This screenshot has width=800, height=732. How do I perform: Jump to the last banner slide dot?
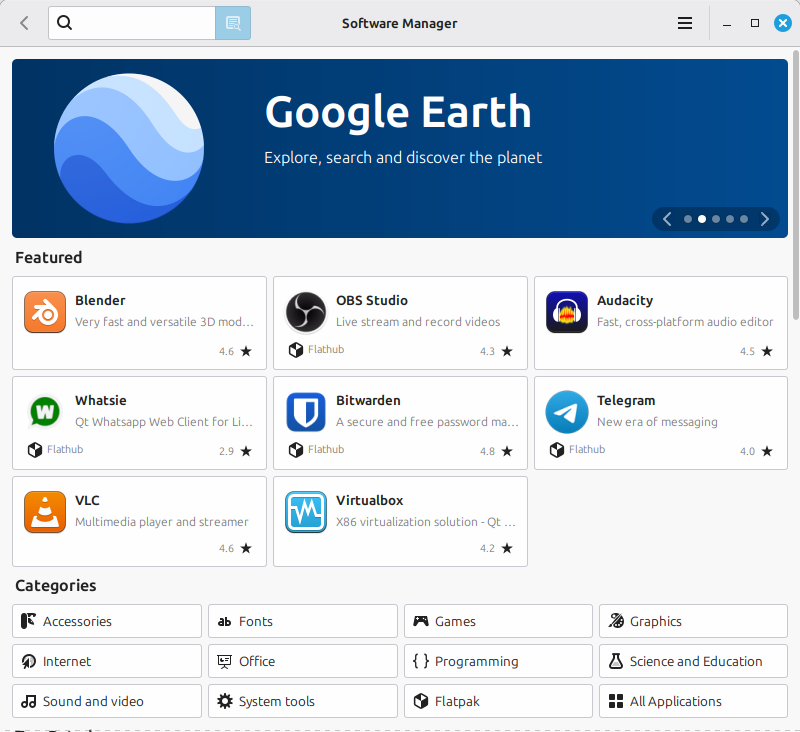click(744, 219)
